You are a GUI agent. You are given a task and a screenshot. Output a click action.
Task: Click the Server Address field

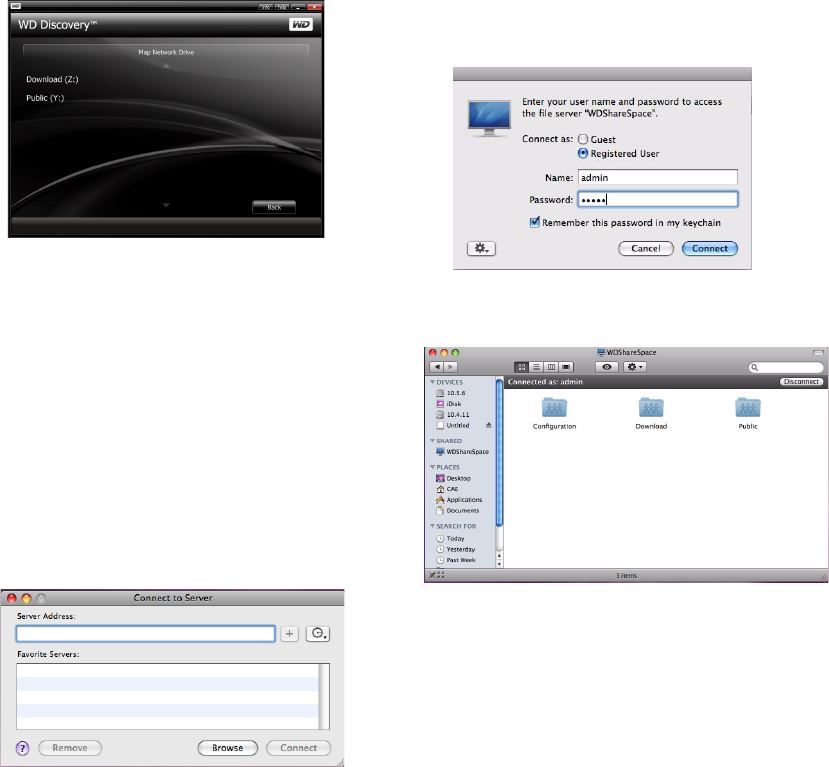click(145, 634)
